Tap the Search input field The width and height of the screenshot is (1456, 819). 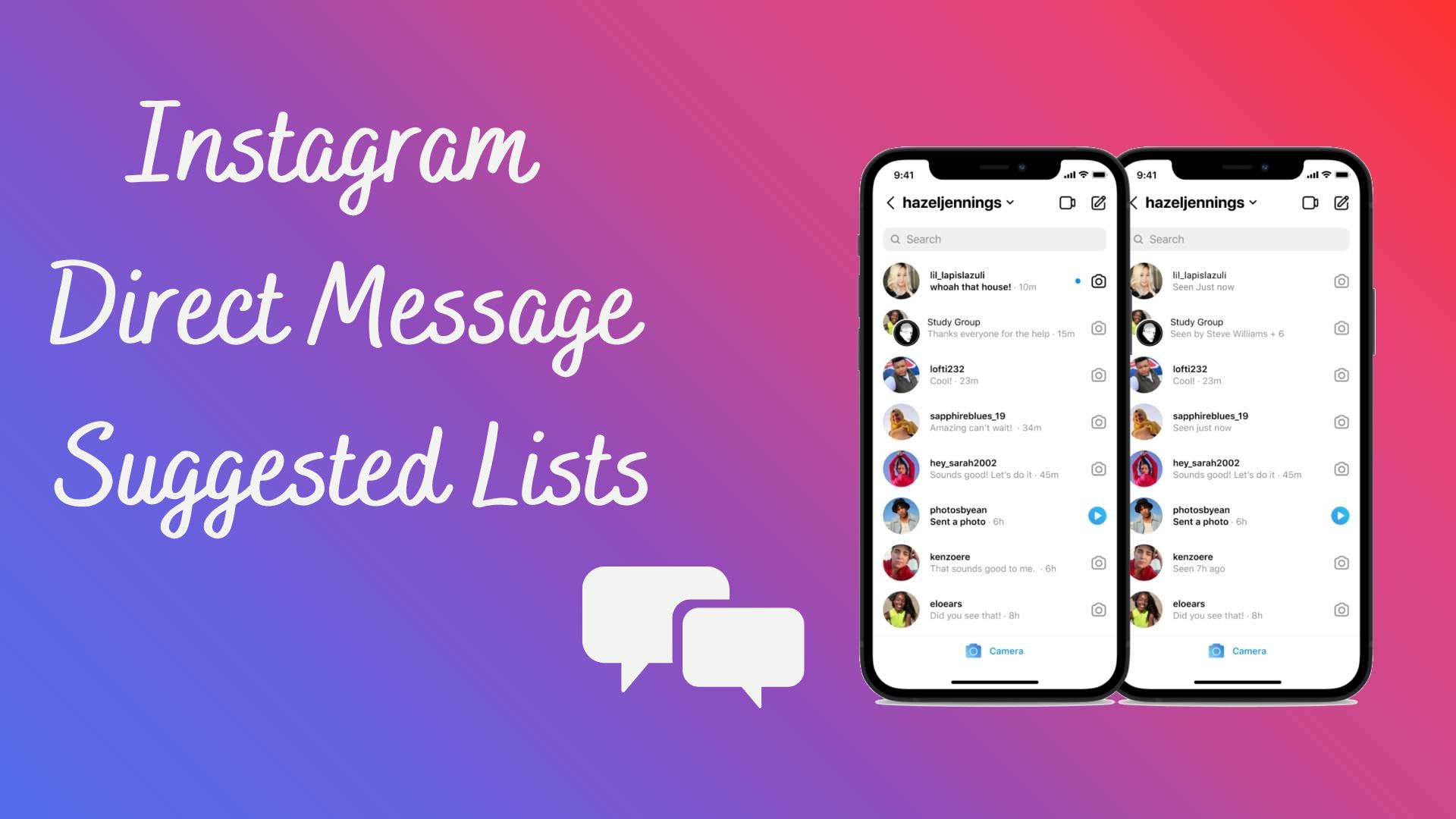pos(994,239)
